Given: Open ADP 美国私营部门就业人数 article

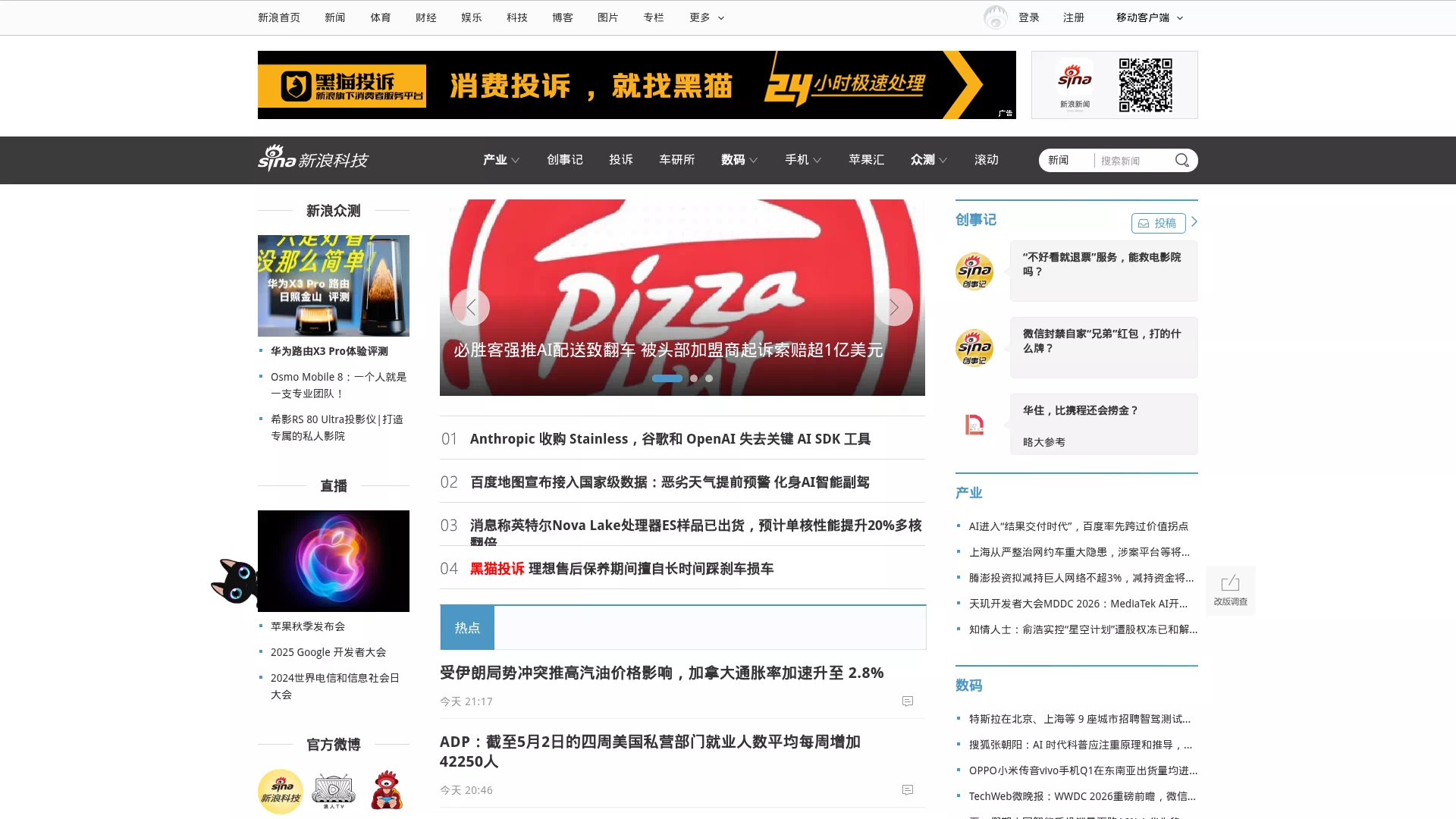Looking at the screenshot, I should tap(651, 752).
